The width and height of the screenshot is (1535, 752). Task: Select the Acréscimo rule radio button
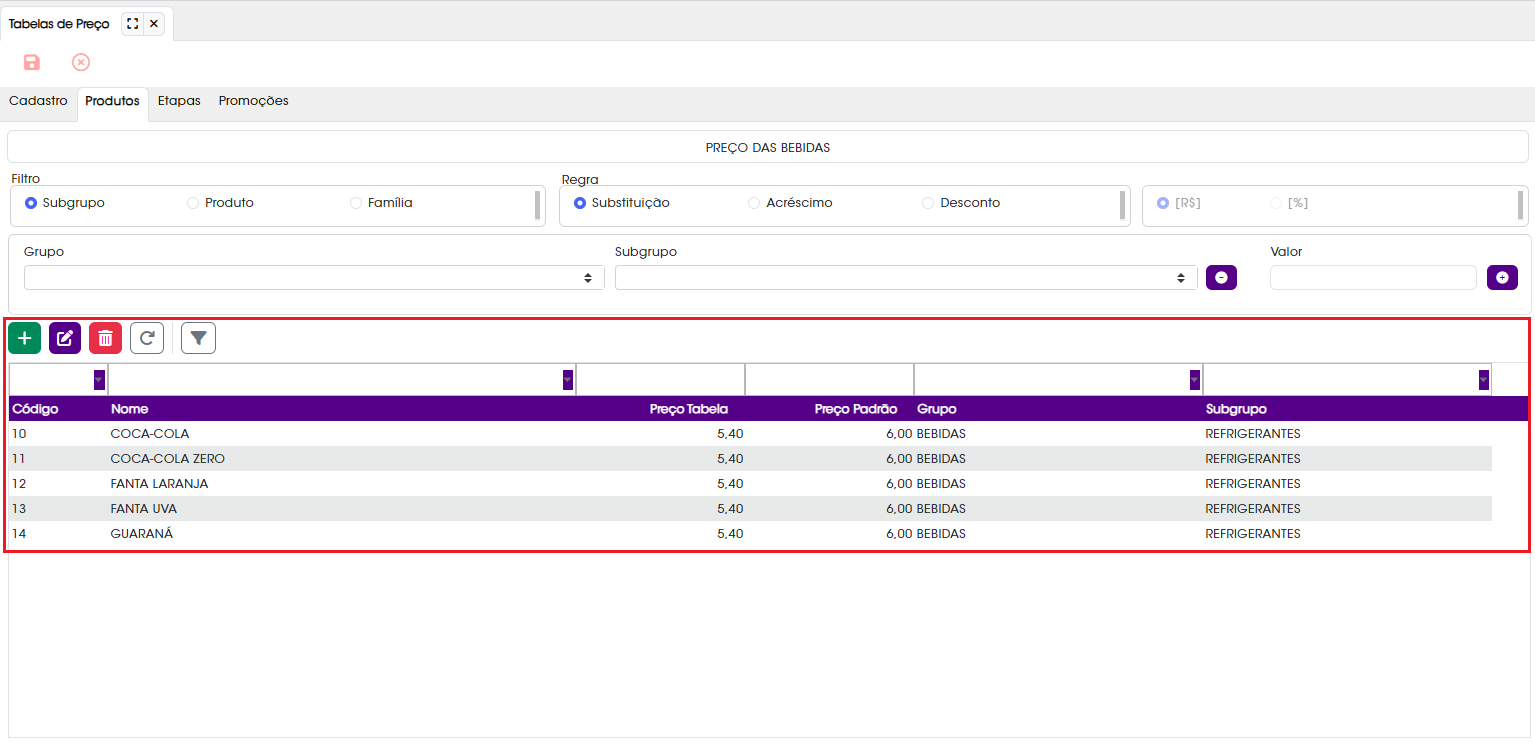[754, 203]
